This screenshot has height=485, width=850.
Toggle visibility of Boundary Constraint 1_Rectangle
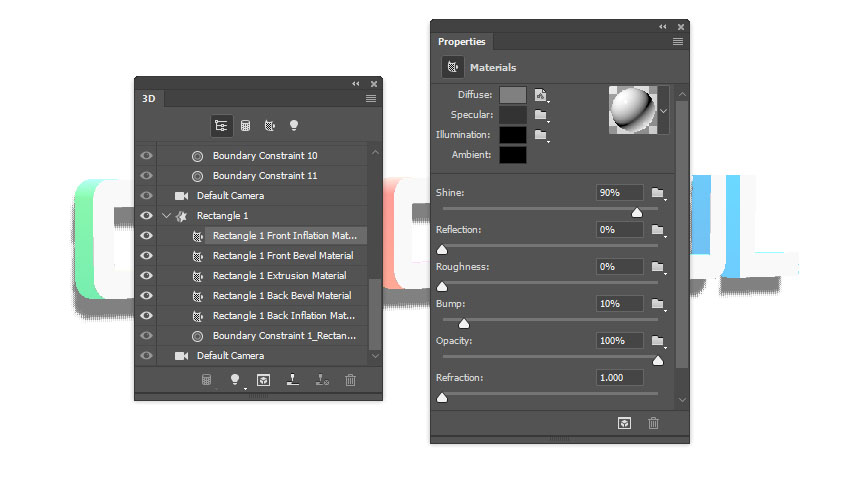pos(146,336)
